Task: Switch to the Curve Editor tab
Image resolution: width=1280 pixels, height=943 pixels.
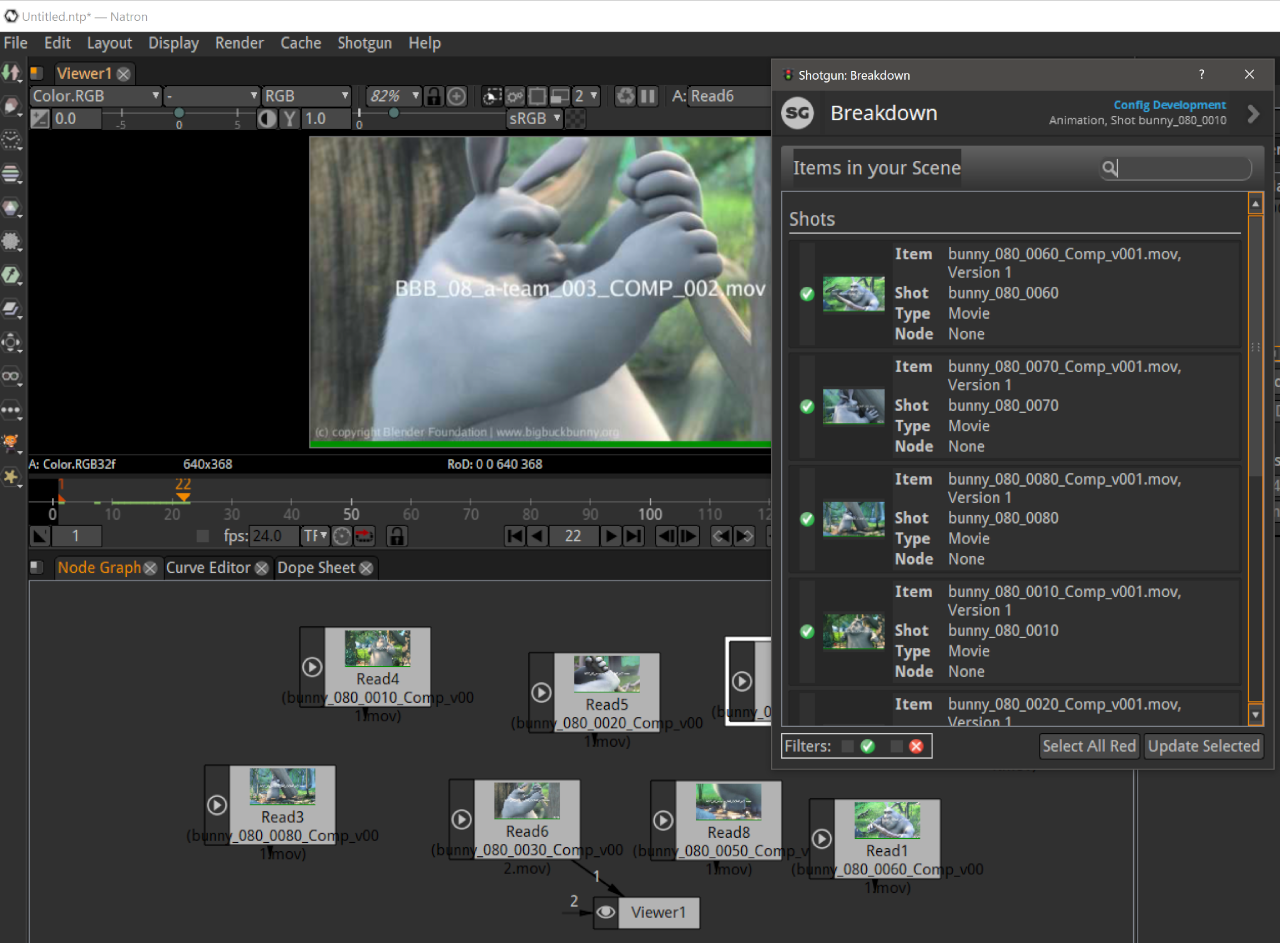Action: [x=208, y=568]
